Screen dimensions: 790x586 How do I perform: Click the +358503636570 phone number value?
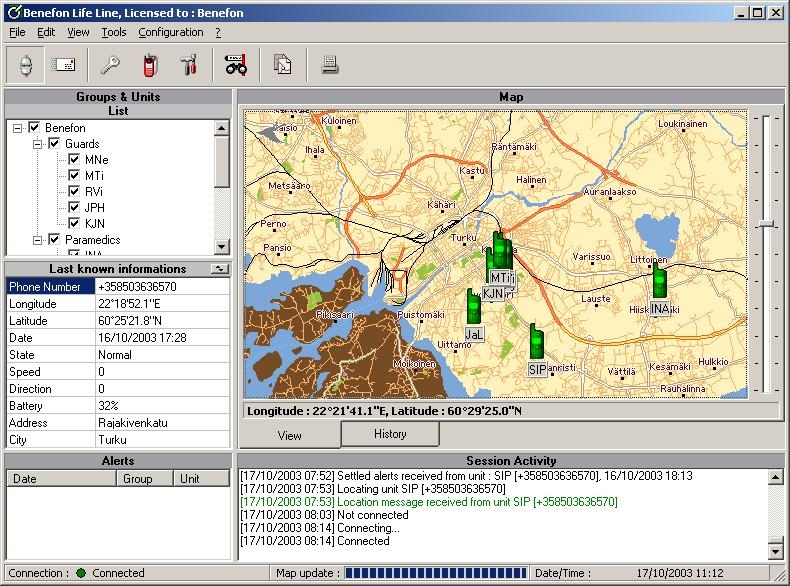(137, 287)
